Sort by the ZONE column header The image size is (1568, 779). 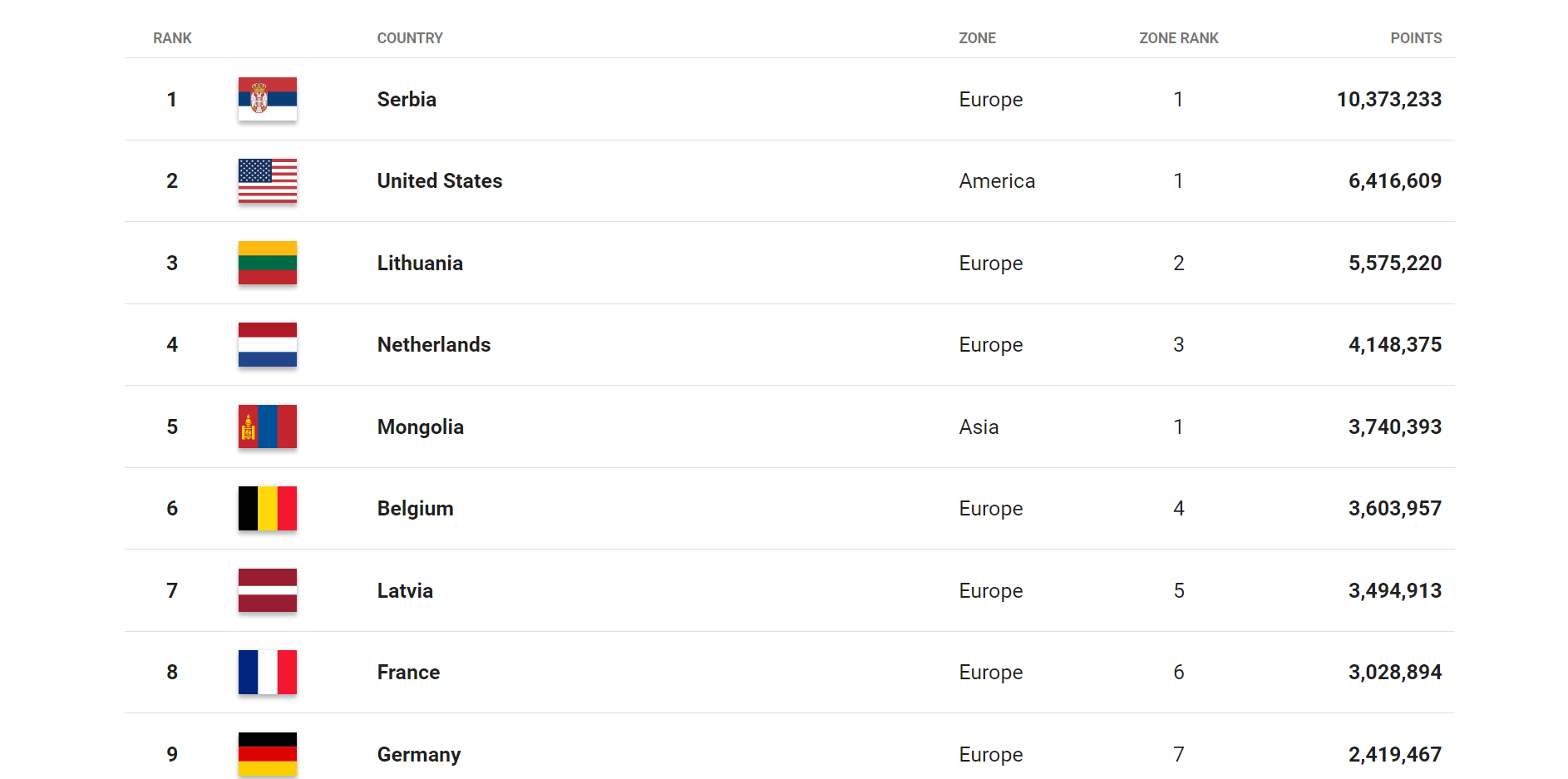click(978, 38)
